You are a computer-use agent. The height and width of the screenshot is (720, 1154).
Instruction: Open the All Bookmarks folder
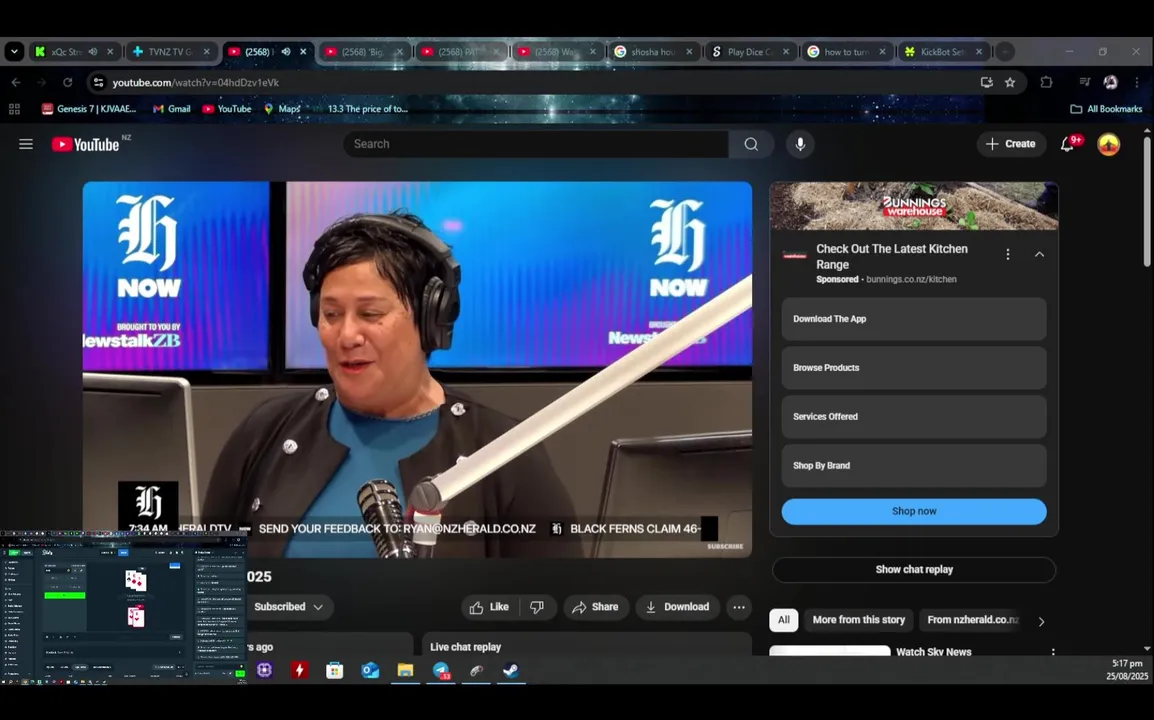tap(1106, 109)
